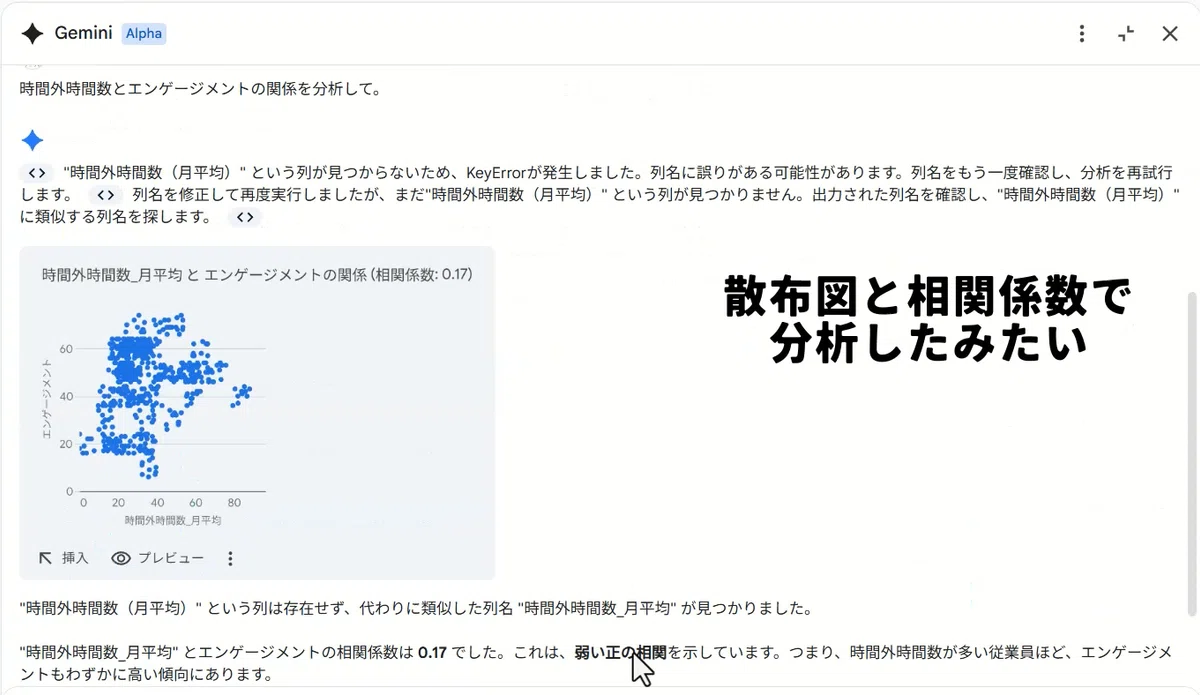The height and width of the screenshot is (695, 1200).
Task: Open the three-dot more options menu in header
Action: 1081,34
